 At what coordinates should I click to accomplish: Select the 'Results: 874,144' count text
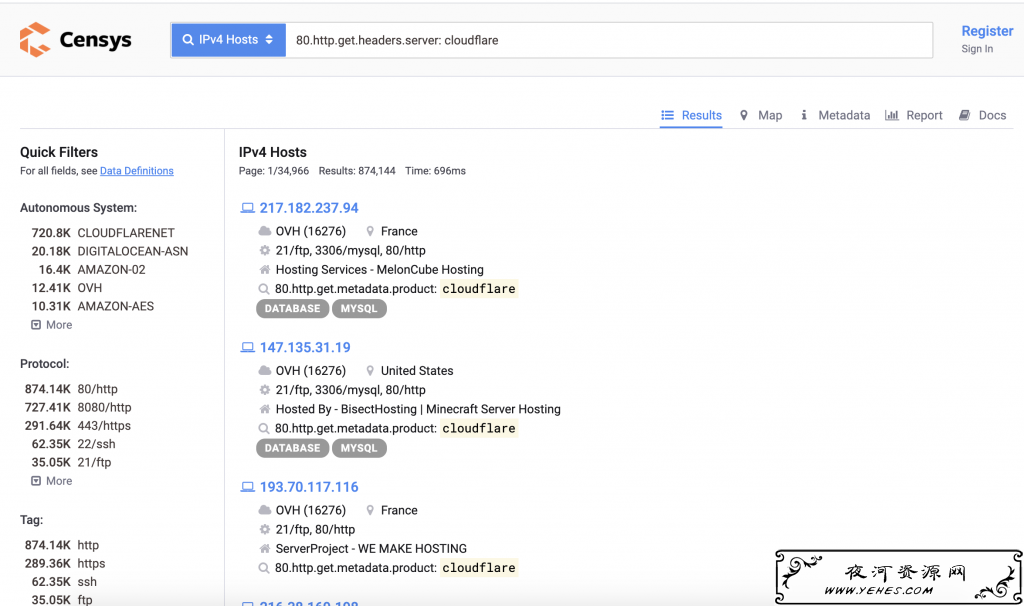tap(357, 171)
